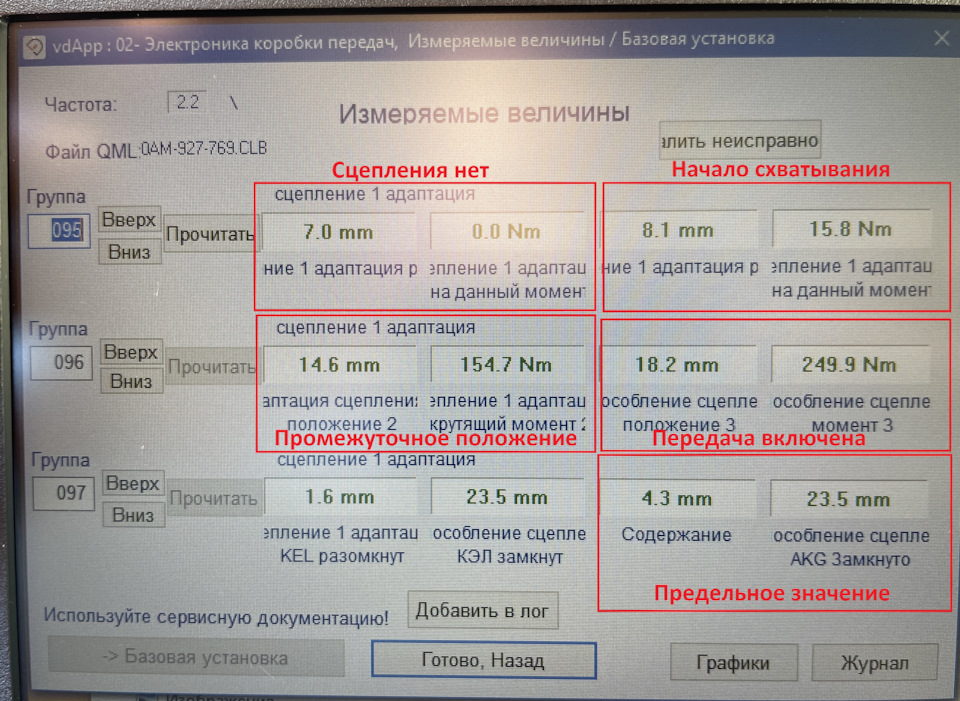The height and width of the screenshot is (701, 960).
Task: Click the Базовая установка button
Action: (196, 658)
